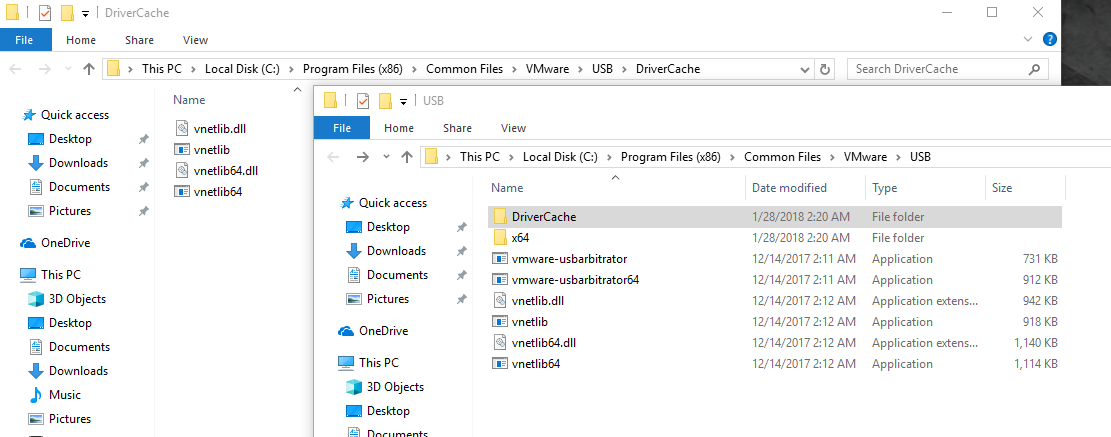
Task: Expand the ribbon in DriverCache window
Action: click(1029, 39)
